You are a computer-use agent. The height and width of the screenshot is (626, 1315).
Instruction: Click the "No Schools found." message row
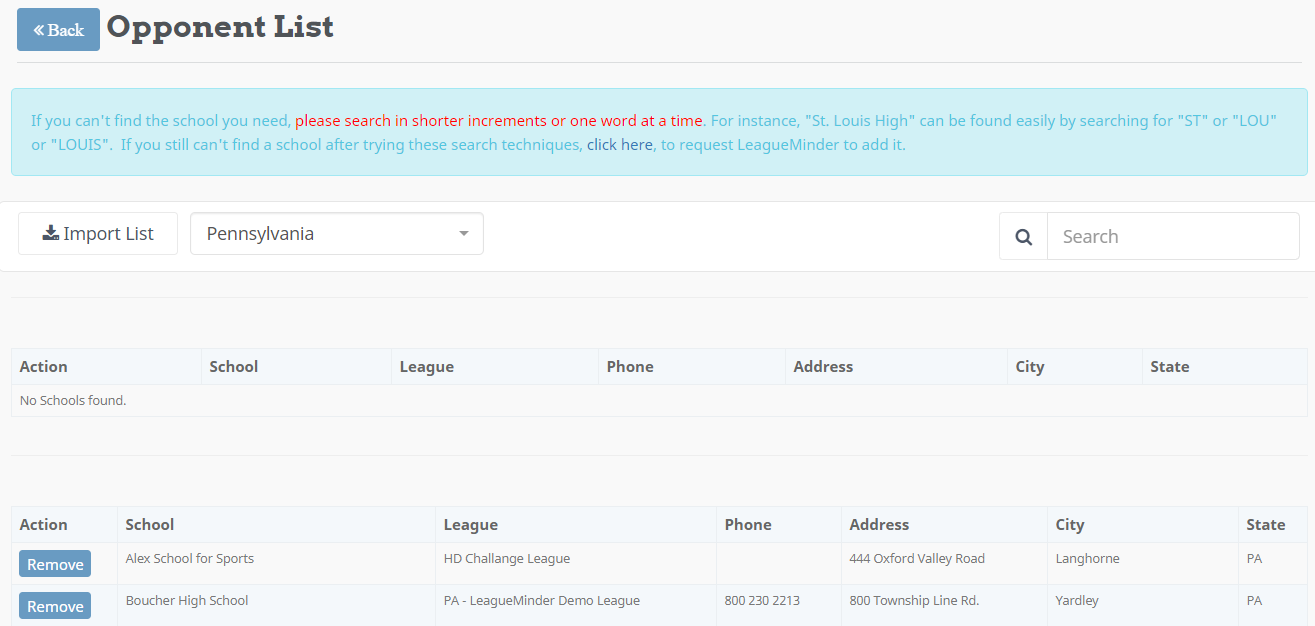[x=73, y=401]
